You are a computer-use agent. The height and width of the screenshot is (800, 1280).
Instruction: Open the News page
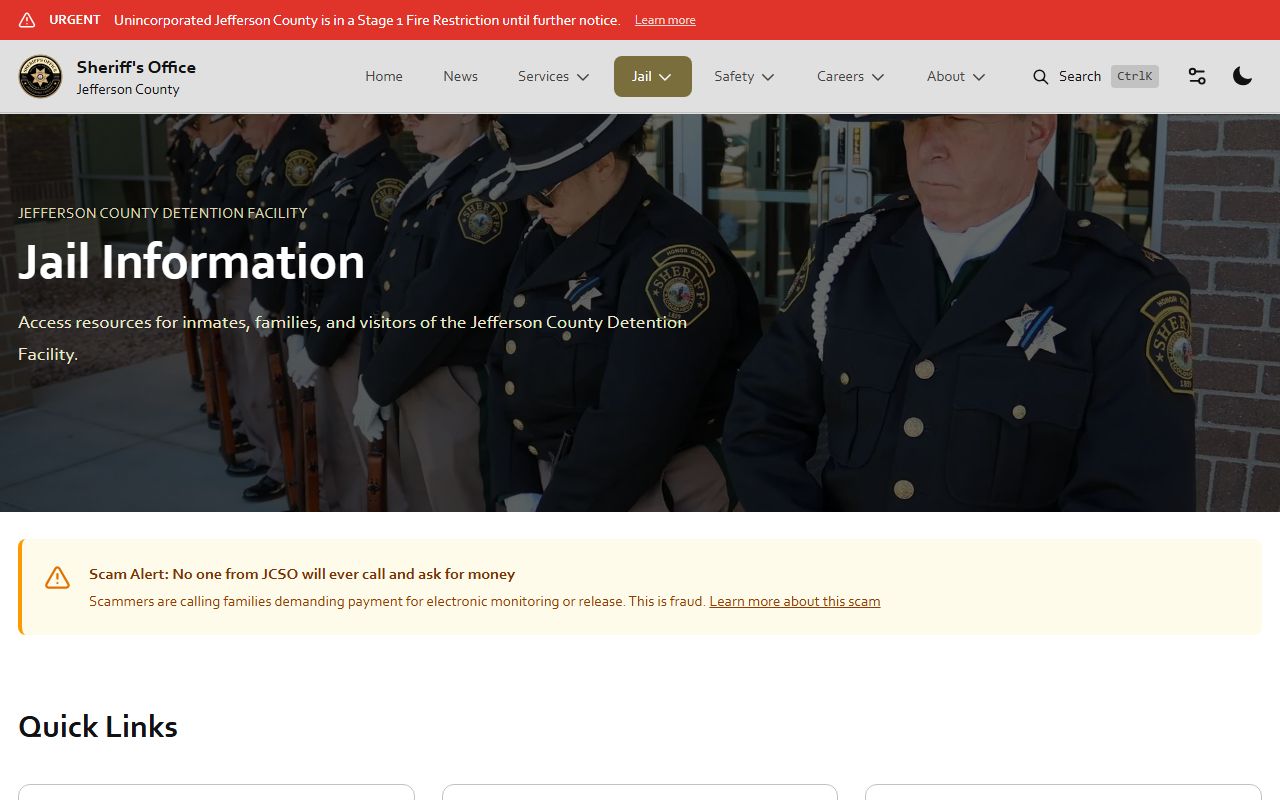[460, 77]
